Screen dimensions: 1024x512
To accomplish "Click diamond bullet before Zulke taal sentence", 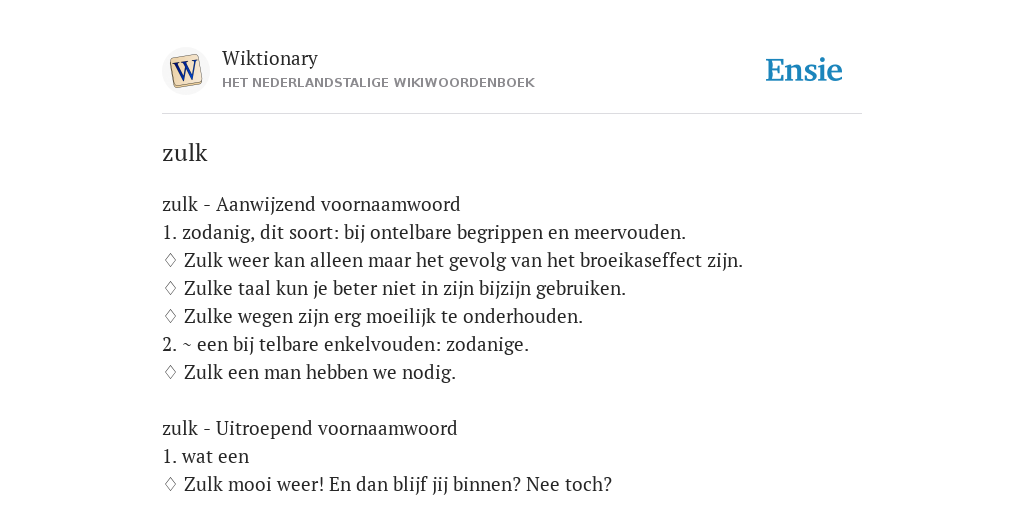I will [170, 289].
